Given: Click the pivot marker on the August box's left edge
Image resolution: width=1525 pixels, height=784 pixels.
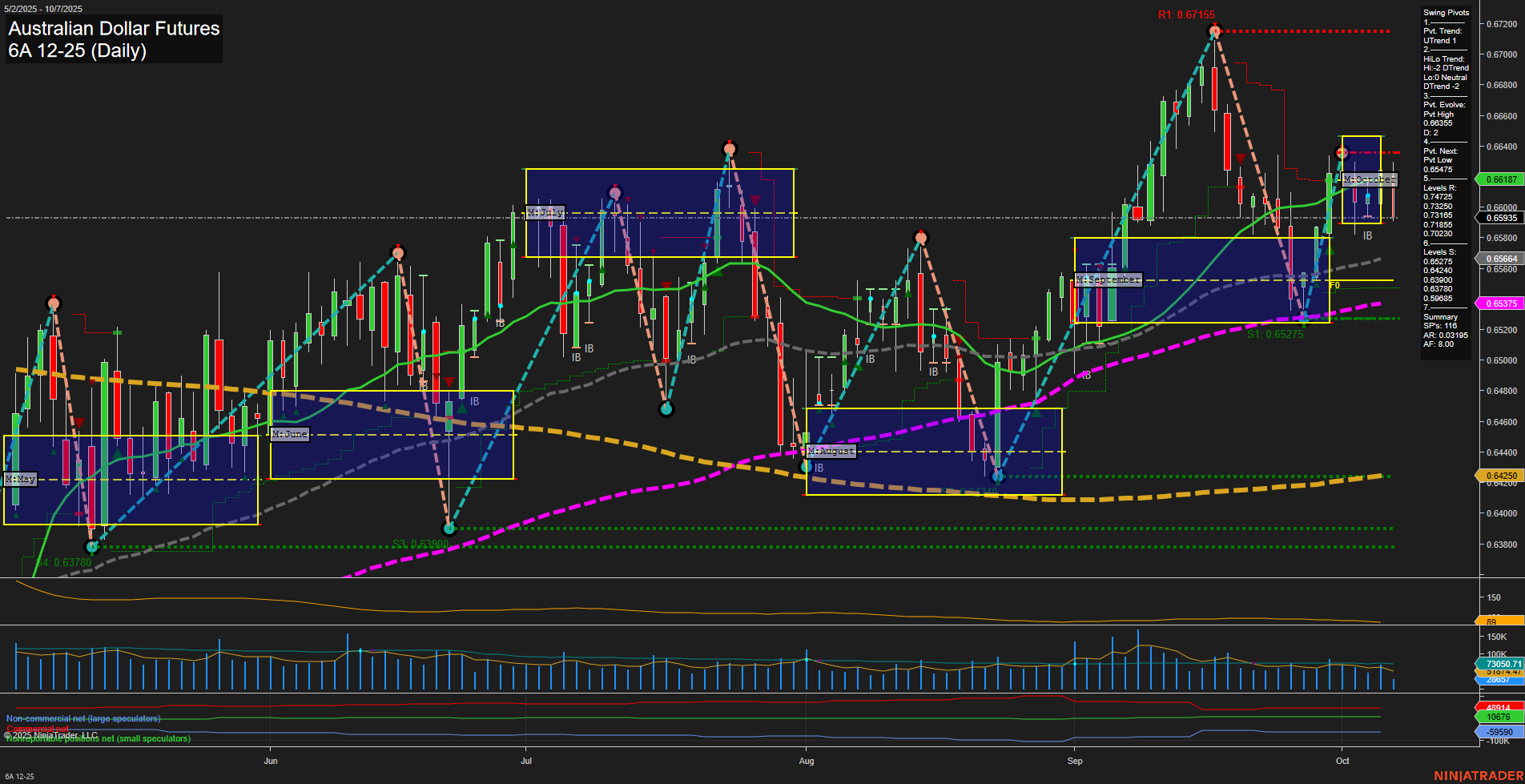Looking at the screenshot, I should [807, 466].
